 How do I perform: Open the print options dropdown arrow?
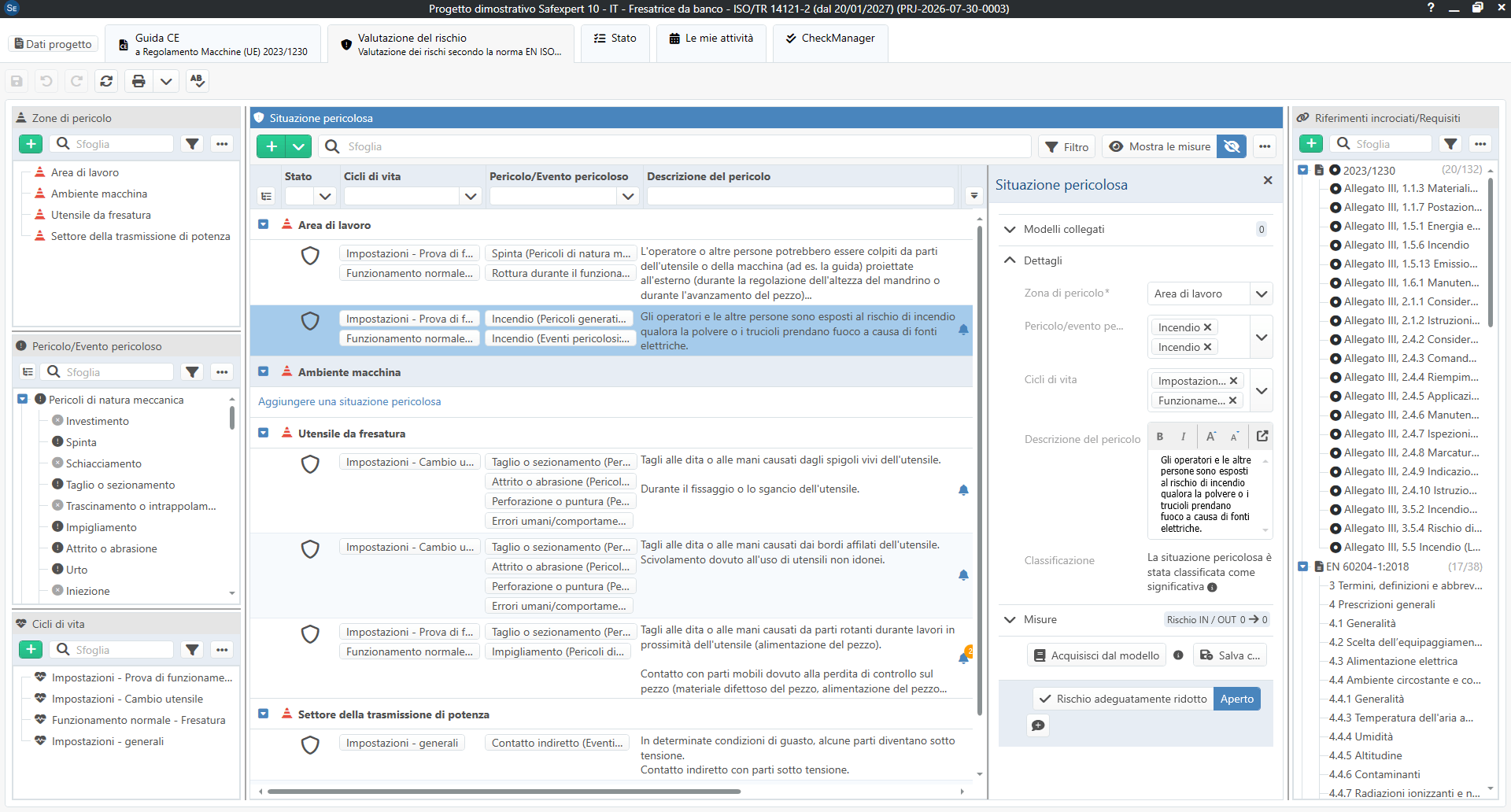[166, 81]
